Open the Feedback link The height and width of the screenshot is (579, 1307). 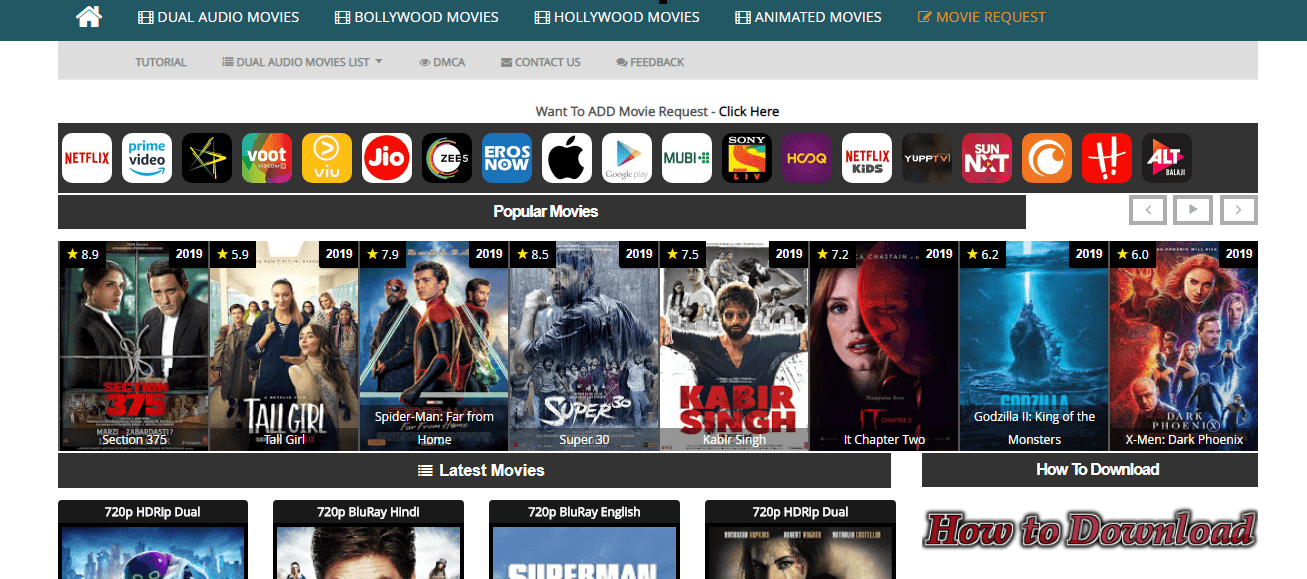[650, 62]
